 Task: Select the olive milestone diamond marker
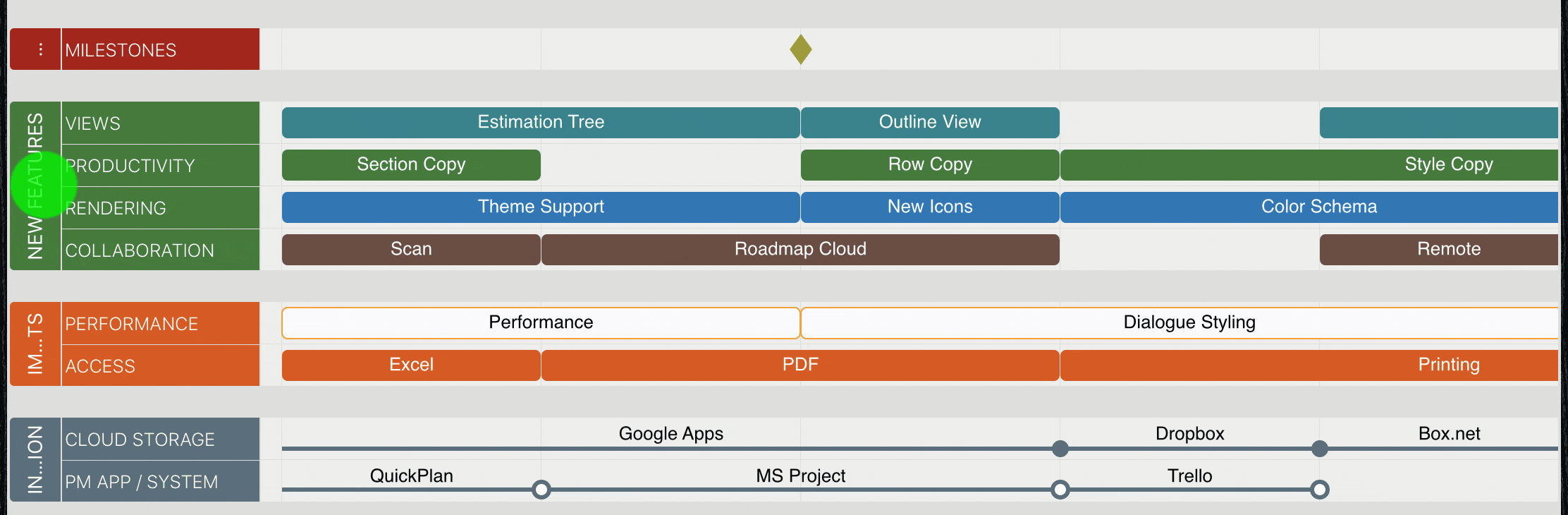click(x=800, y=49)
